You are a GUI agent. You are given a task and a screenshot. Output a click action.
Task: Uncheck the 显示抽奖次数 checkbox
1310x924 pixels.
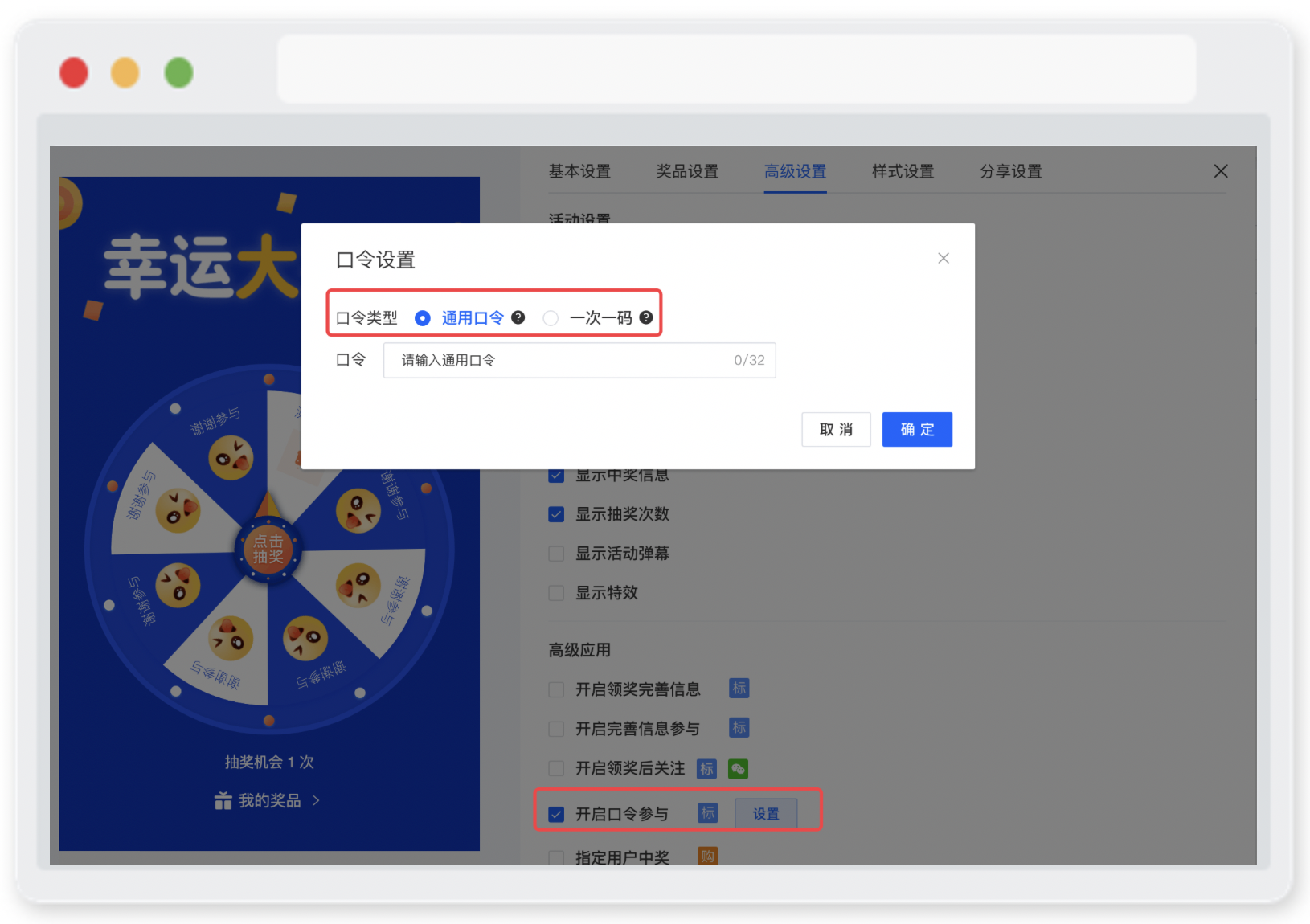point(556,514)
